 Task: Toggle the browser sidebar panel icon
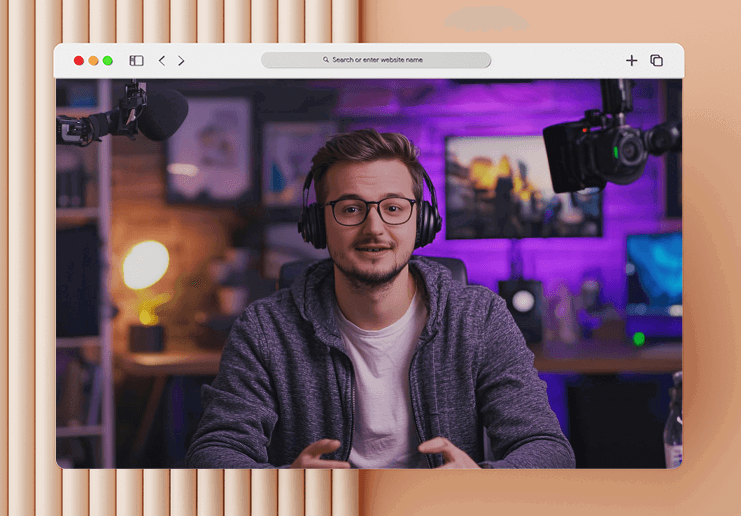pos(136,61)
